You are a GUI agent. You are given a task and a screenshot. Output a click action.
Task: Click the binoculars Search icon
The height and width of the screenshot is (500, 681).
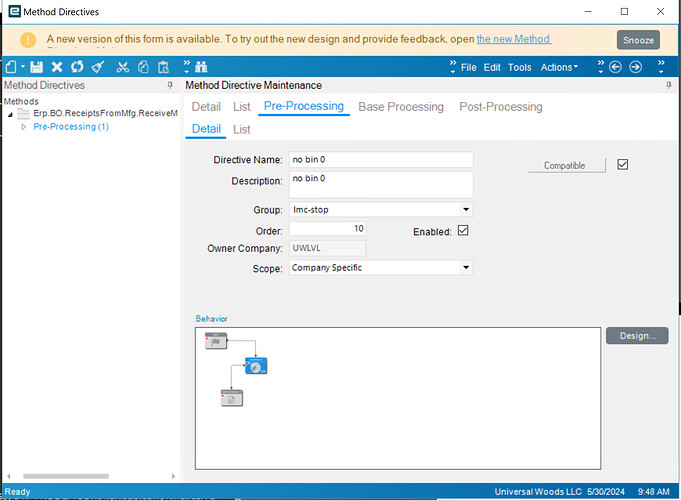[201, 67]
